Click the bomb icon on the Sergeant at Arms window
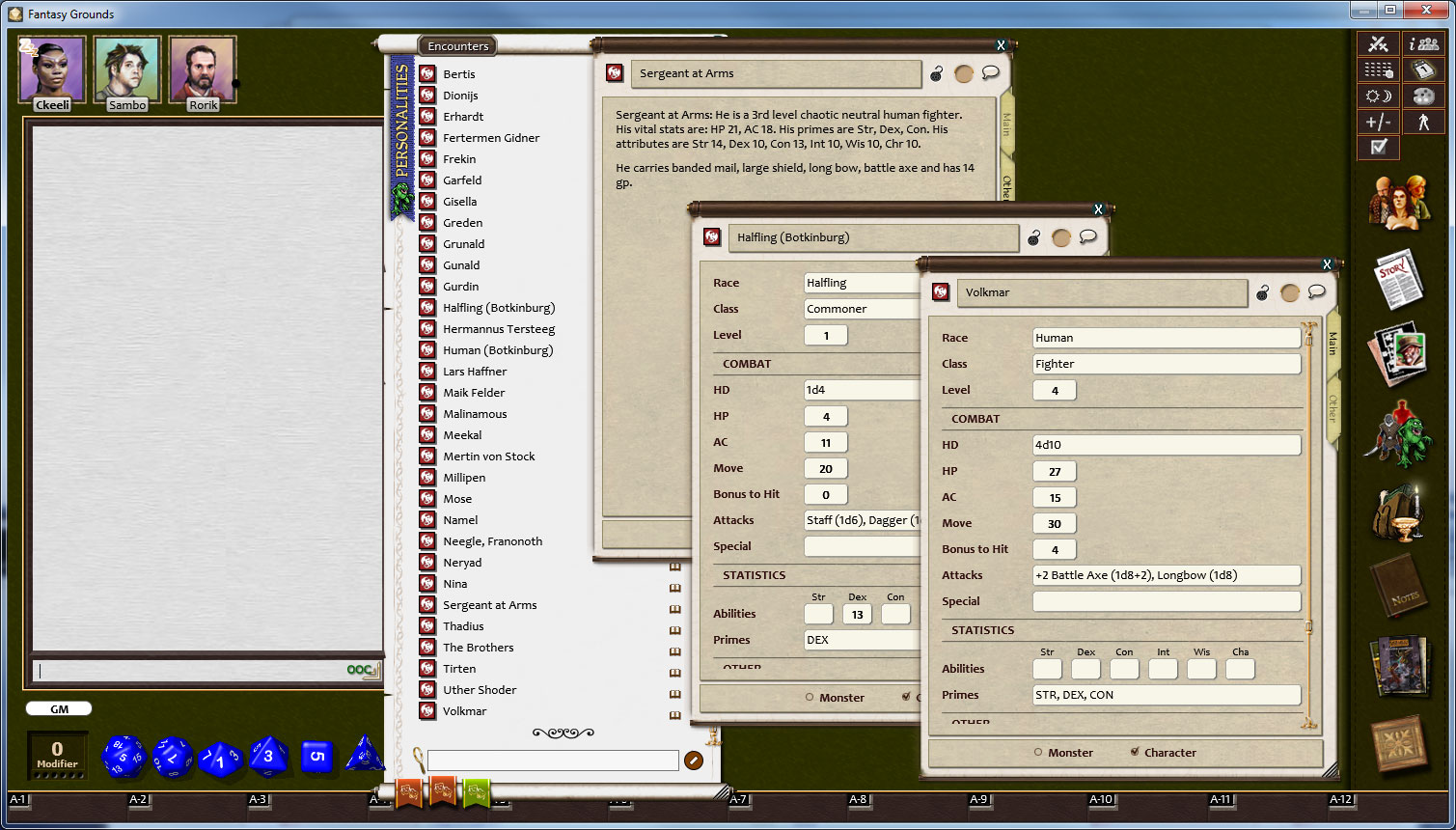1456x830 pixels. [x=934, y=72]
